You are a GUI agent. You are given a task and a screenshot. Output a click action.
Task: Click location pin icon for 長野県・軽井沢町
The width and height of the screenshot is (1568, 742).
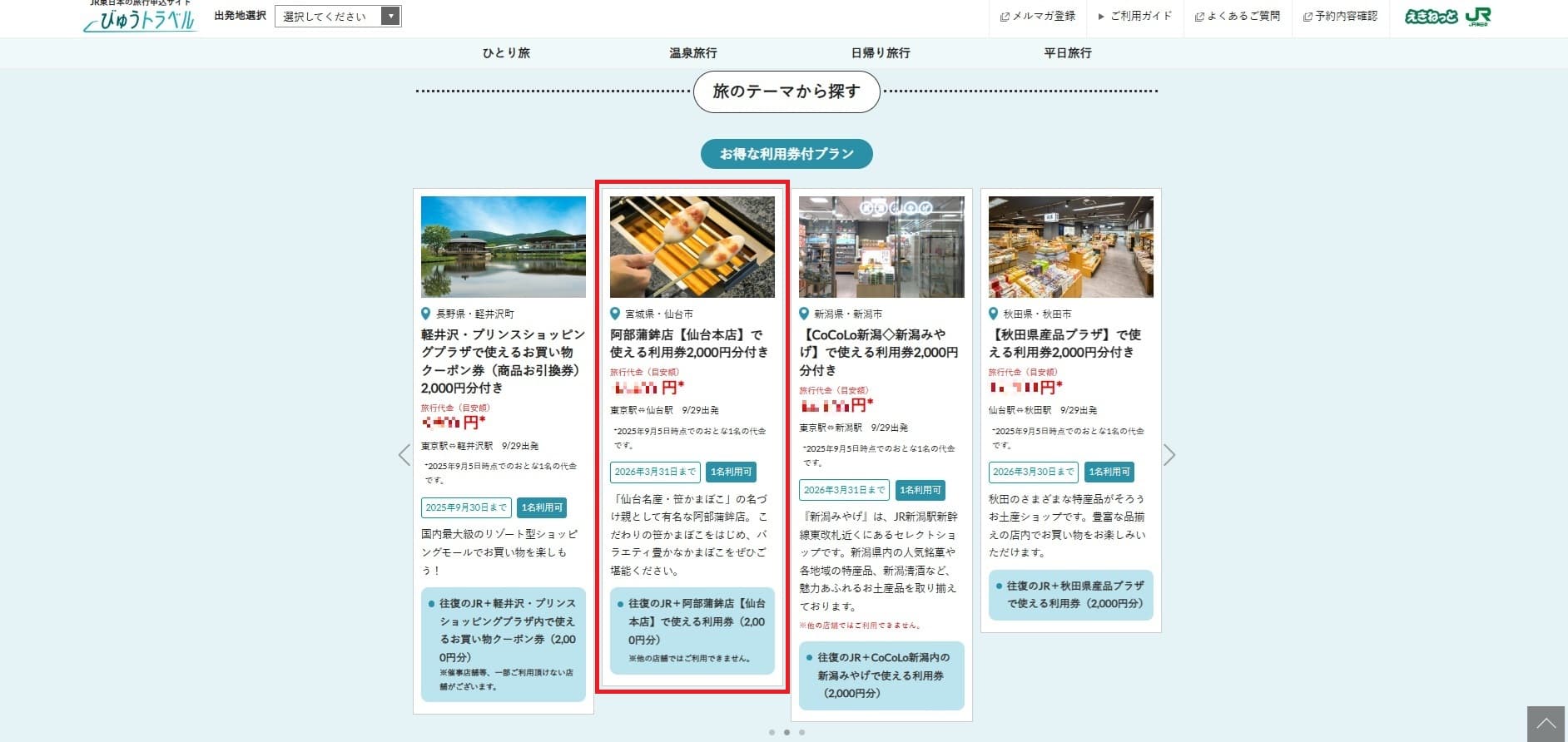(427, 314)
